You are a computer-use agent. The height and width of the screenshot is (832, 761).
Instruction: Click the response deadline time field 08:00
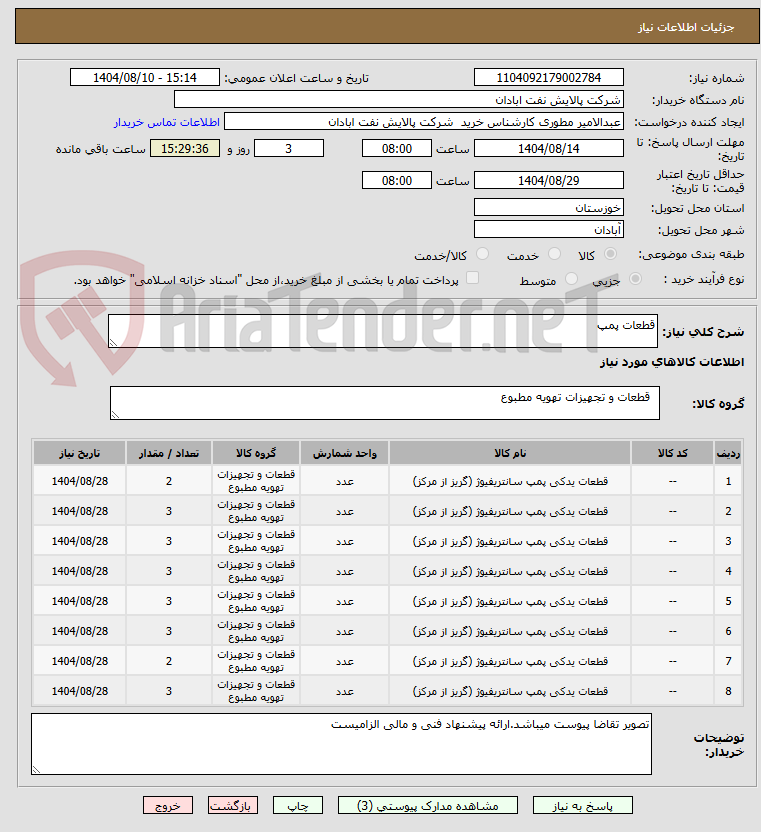coord(396,148)
